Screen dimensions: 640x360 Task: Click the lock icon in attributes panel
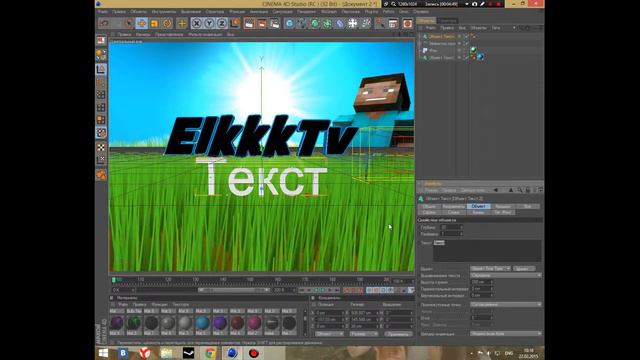(x=528, y=190)
